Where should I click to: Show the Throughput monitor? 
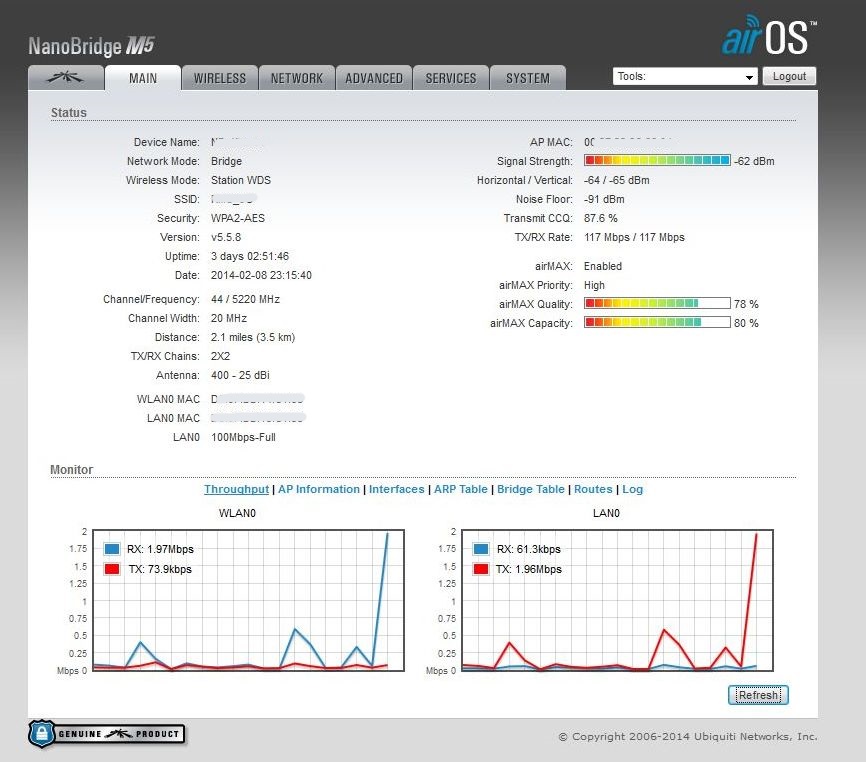click(236, 489)
